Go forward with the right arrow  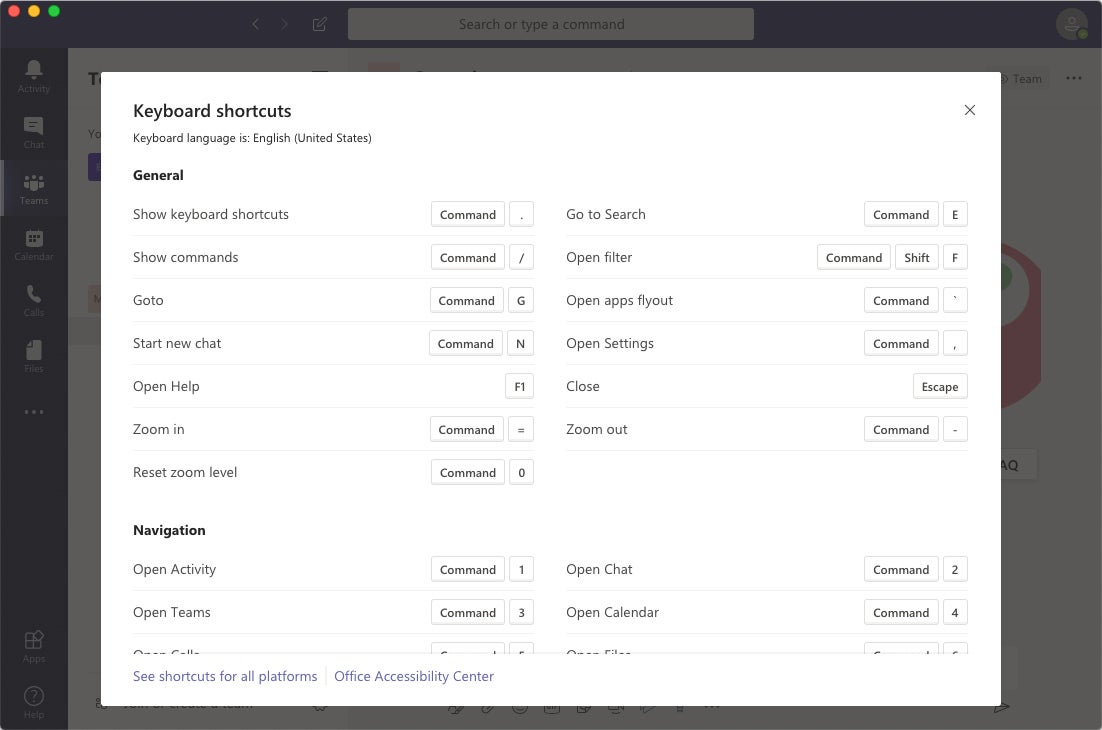point(284,24)
